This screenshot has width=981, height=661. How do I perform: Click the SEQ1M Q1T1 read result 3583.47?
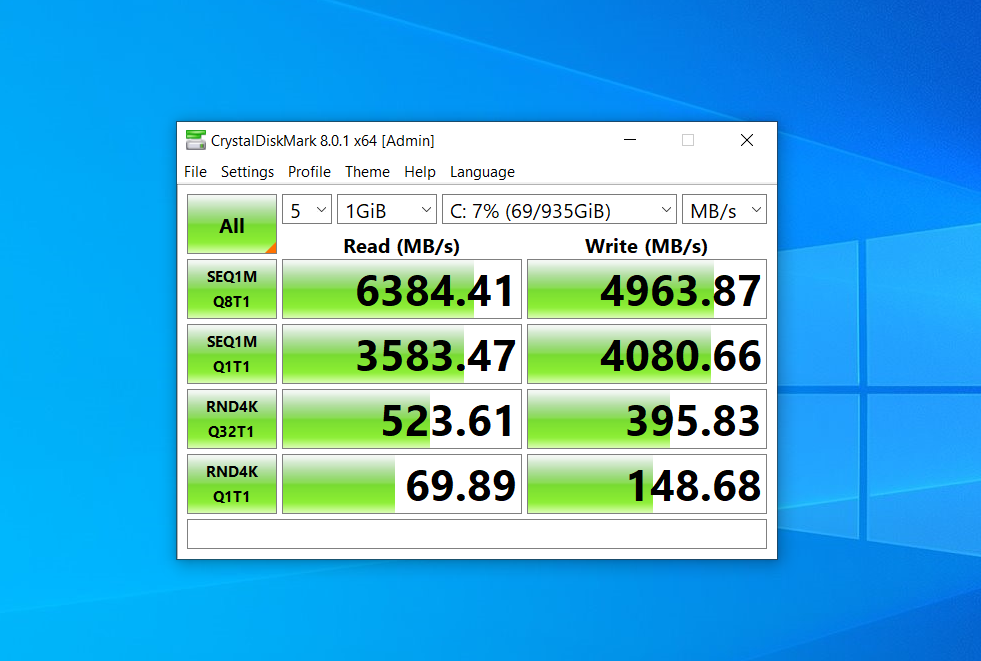click(402, 354)
